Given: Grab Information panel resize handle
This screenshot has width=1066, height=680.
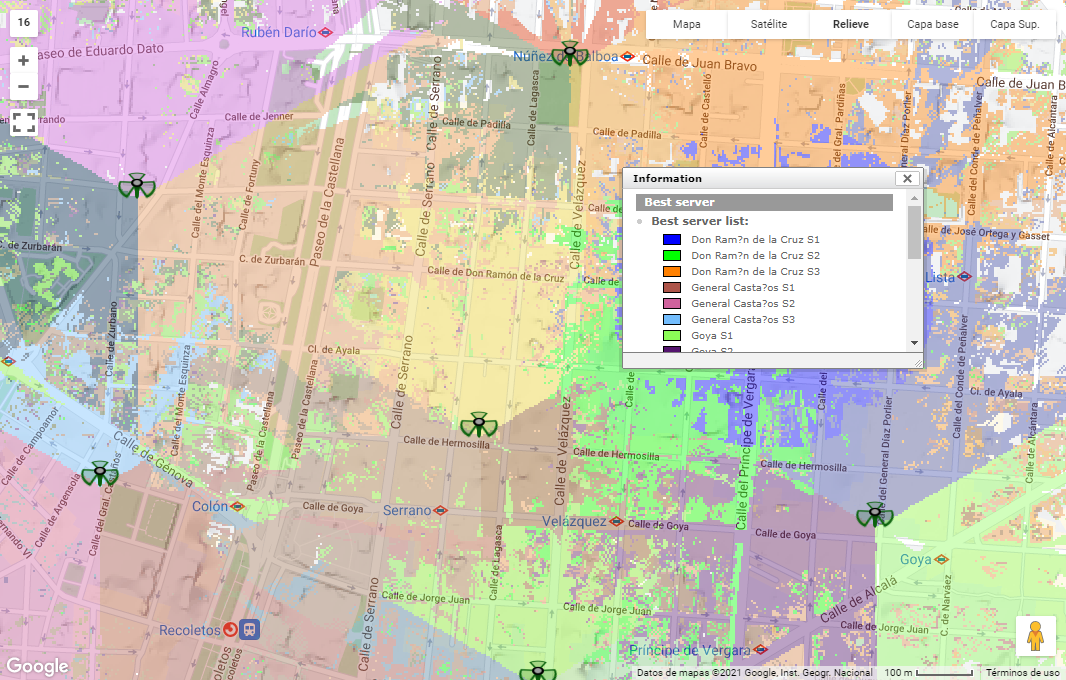Looking at the screenshot, I should pyautogui.click(x=918, y=363).
